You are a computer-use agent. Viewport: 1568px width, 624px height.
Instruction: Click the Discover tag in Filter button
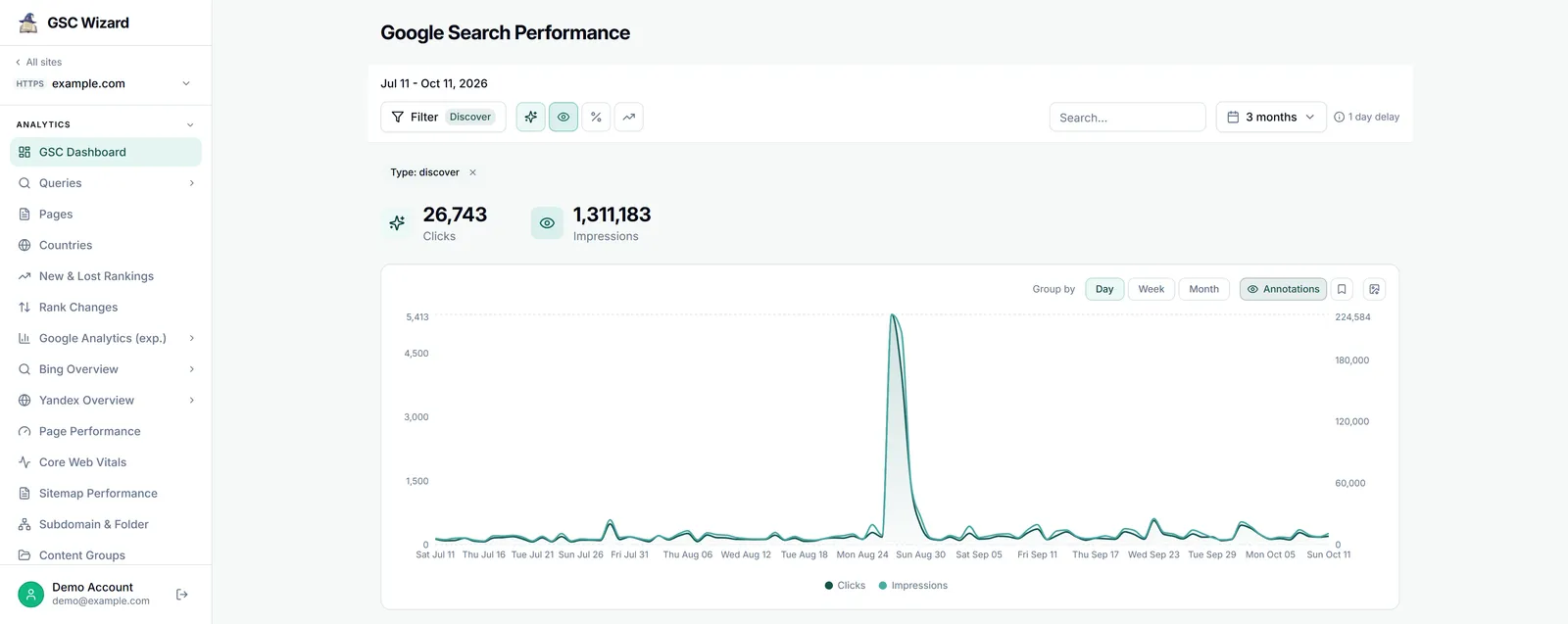click(470, 117)
